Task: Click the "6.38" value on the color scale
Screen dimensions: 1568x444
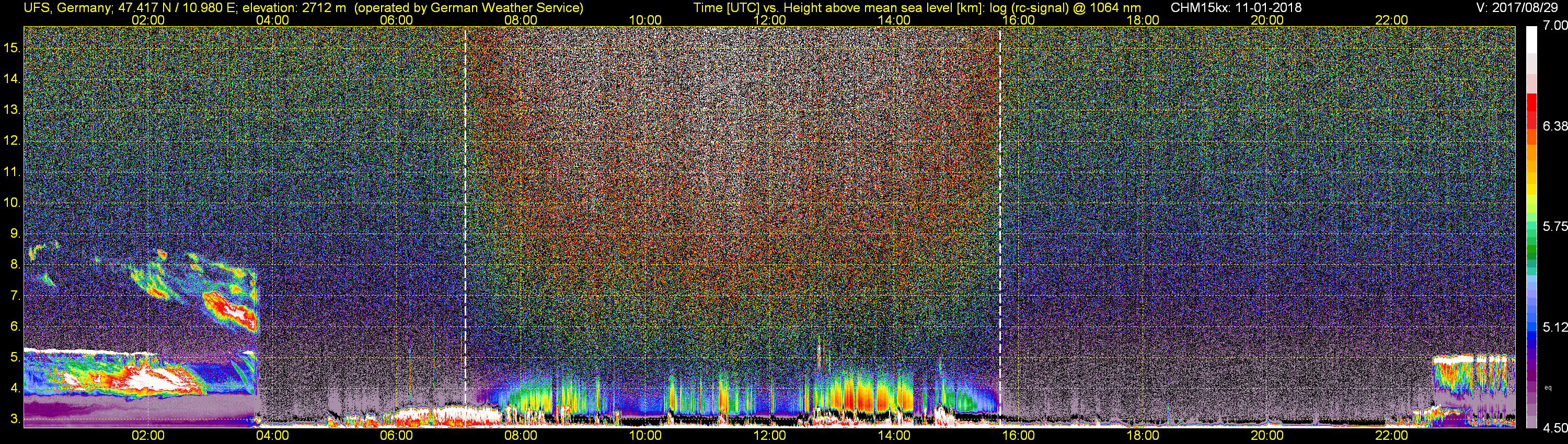Action: (1555, 126)
